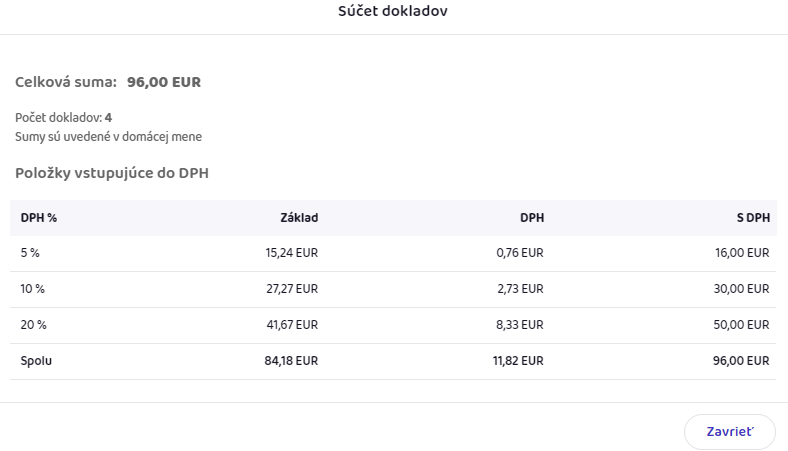The image size is (788, 451).
Task: Click the 41,67 EUR base amount
Action: 291,325
